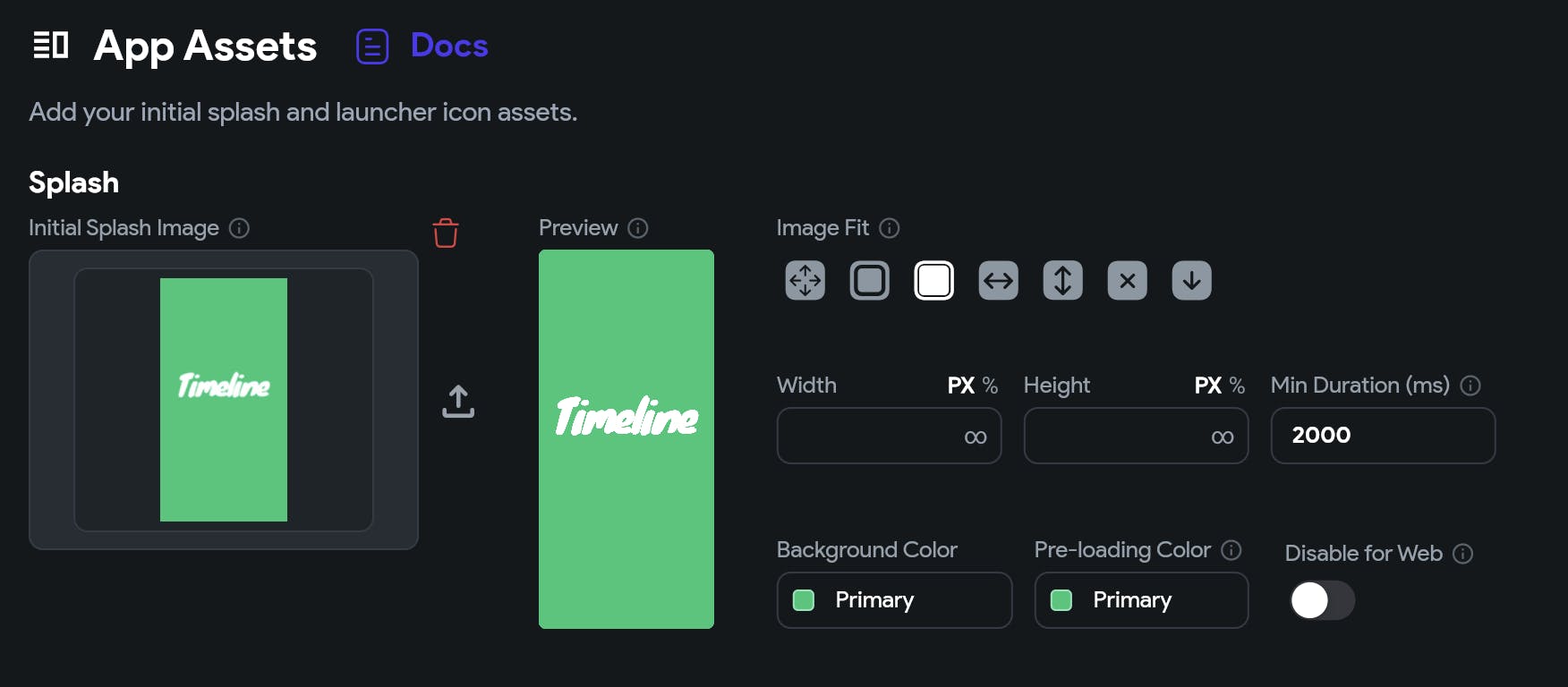Select the four-way arrows image fit option
The height and width of the screenshot is (687, 1568).
[805, 281]
